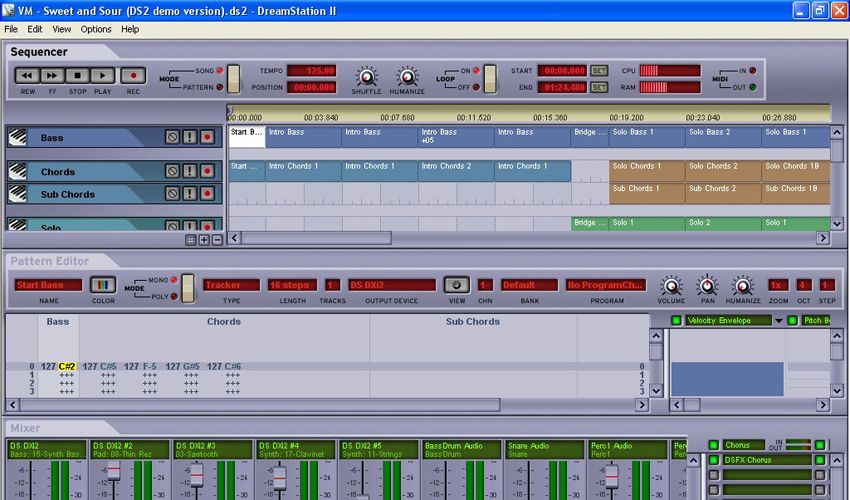
Task: Open the Help menu
Action: pyautogui.click(x=130, y=29)
